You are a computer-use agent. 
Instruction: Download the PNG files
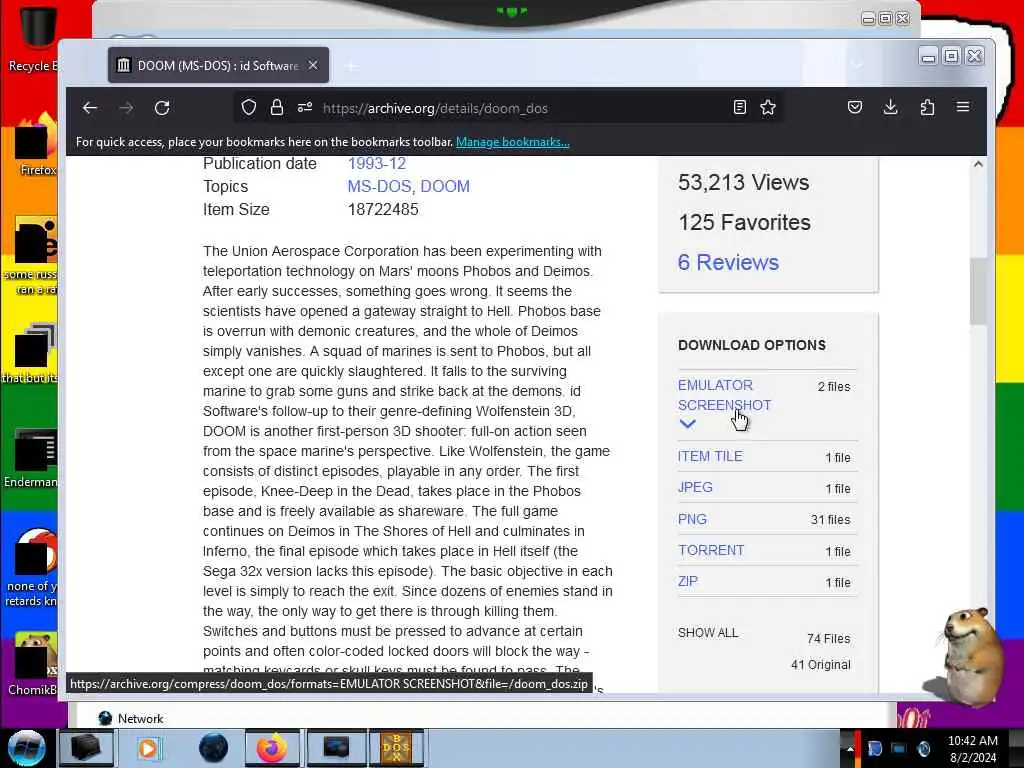coord(692,519)
